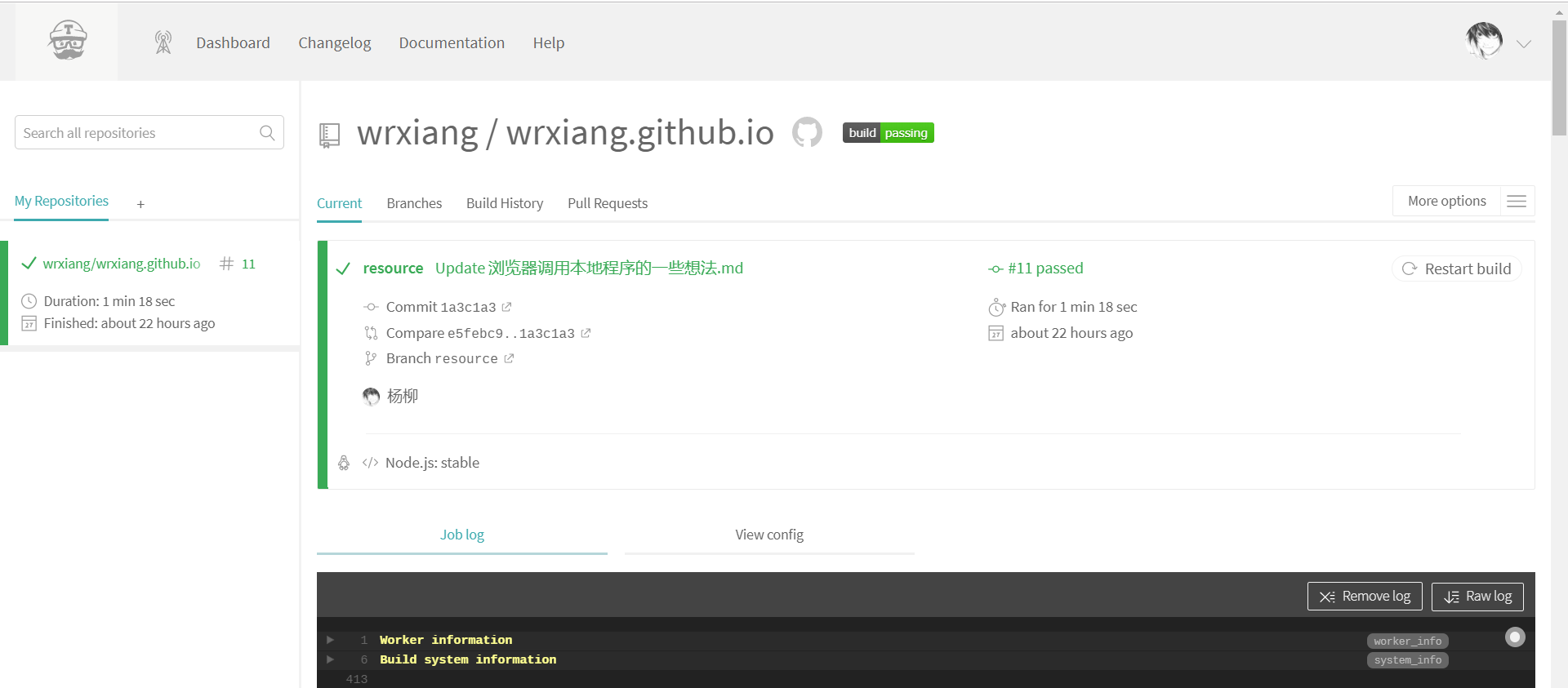The width and height of the screenshot is (1568, 688).
Task: Click the 'Ran for 1 min 18 sec' text
Action: pyautogui.click(x=1074, y=307)
